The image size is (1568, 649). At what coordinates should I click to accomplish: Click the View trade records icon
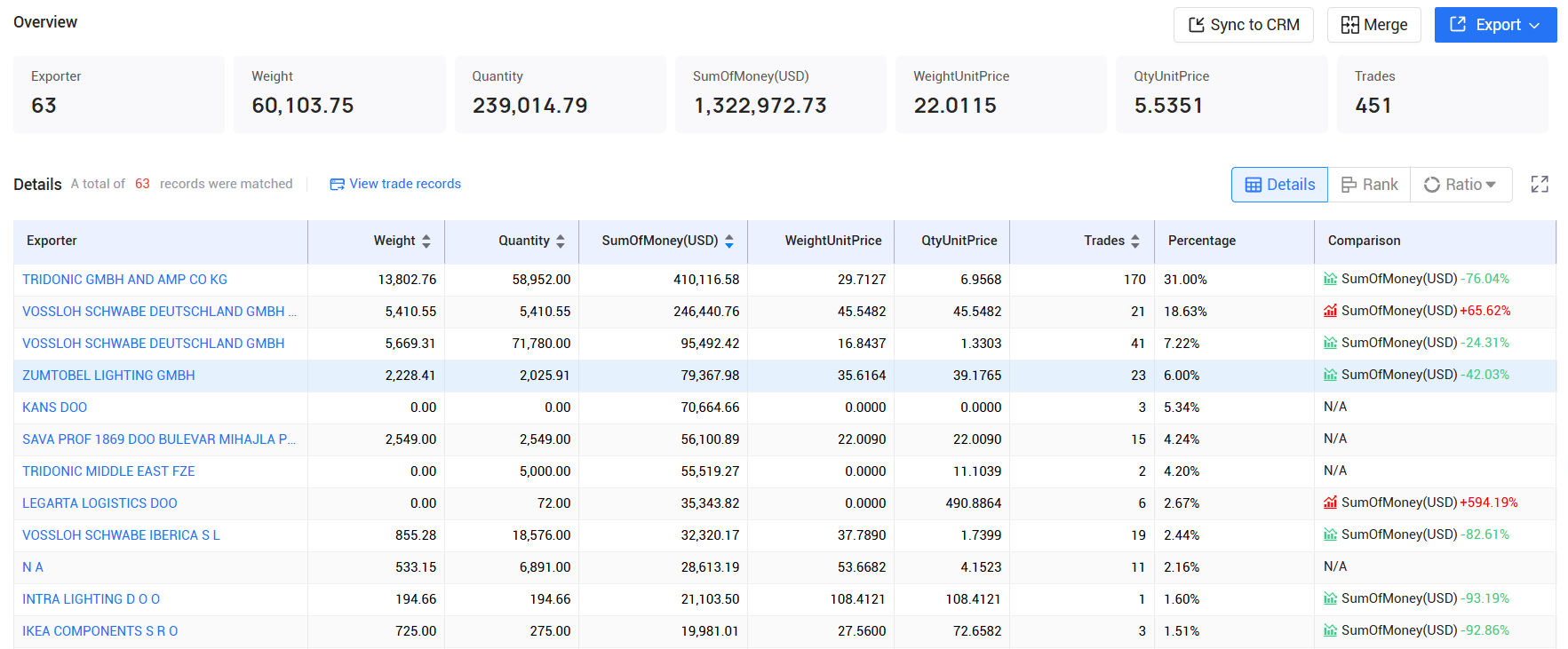(337, 185)
